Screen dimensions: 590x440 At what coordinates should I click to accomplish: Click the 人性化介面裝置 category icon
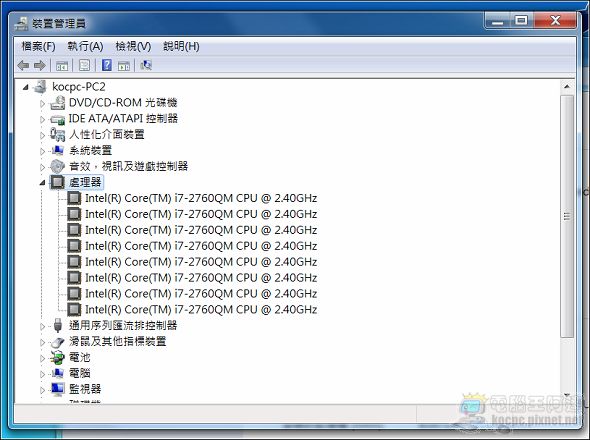58,134
